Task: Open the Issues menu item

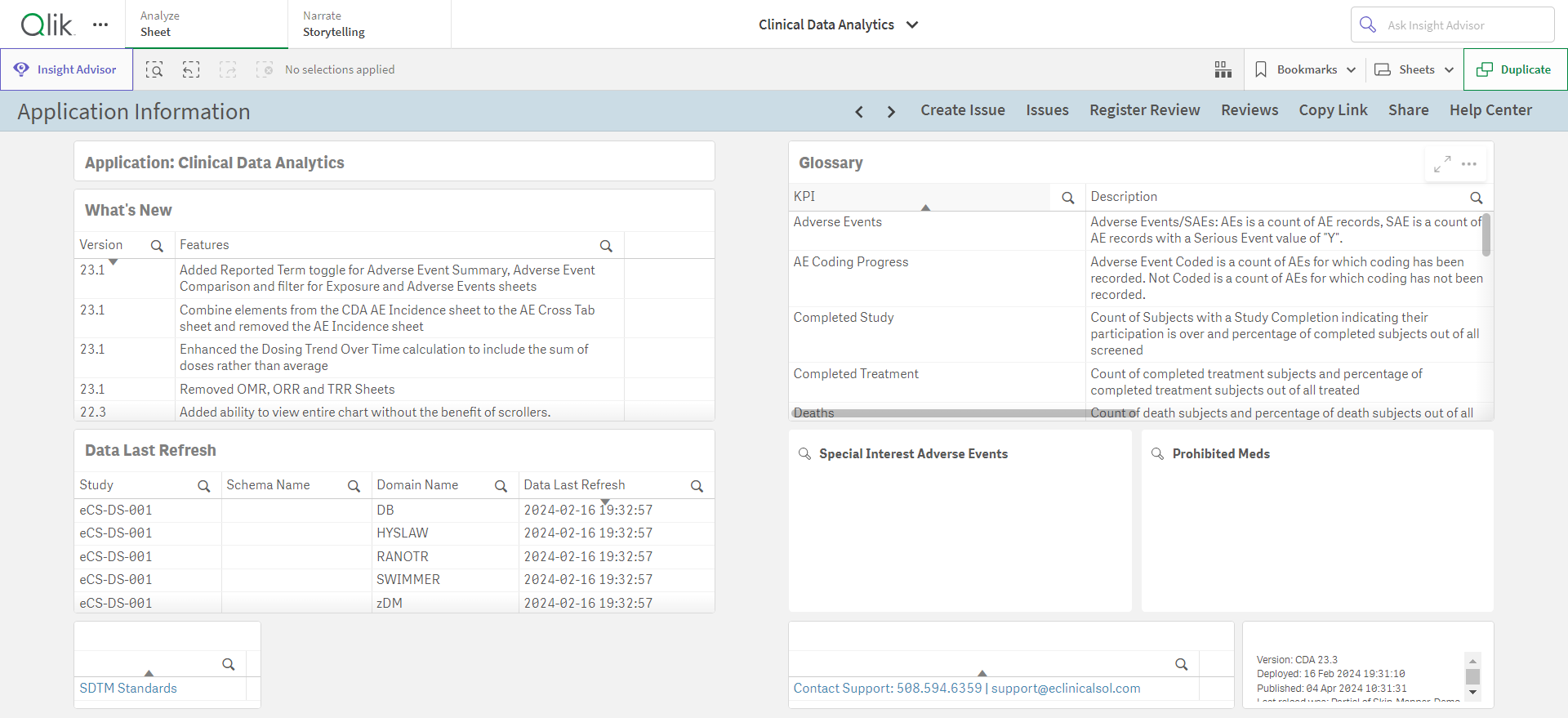Action: (1047, 110)
